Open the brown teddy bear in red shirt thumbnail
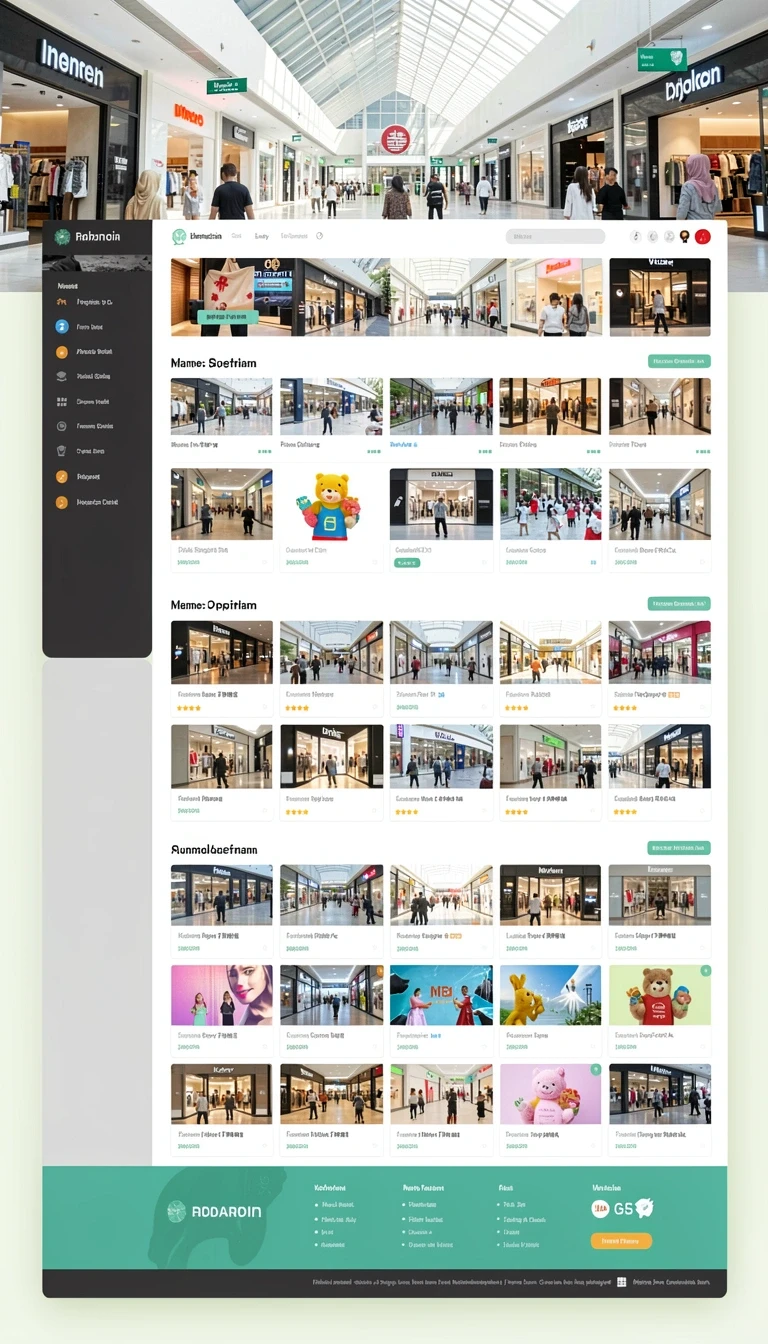768x1344 pixels. click(x=660, y=995)
